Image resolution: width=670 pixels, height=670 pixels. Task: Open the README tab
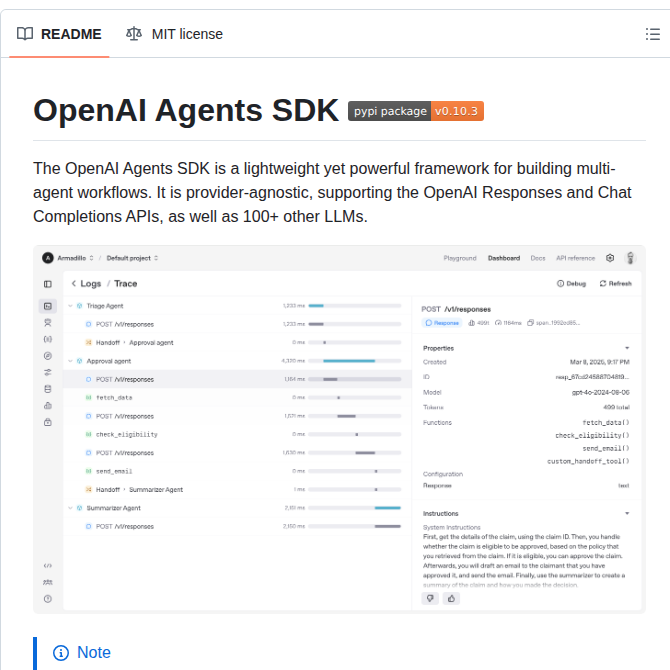59,34
